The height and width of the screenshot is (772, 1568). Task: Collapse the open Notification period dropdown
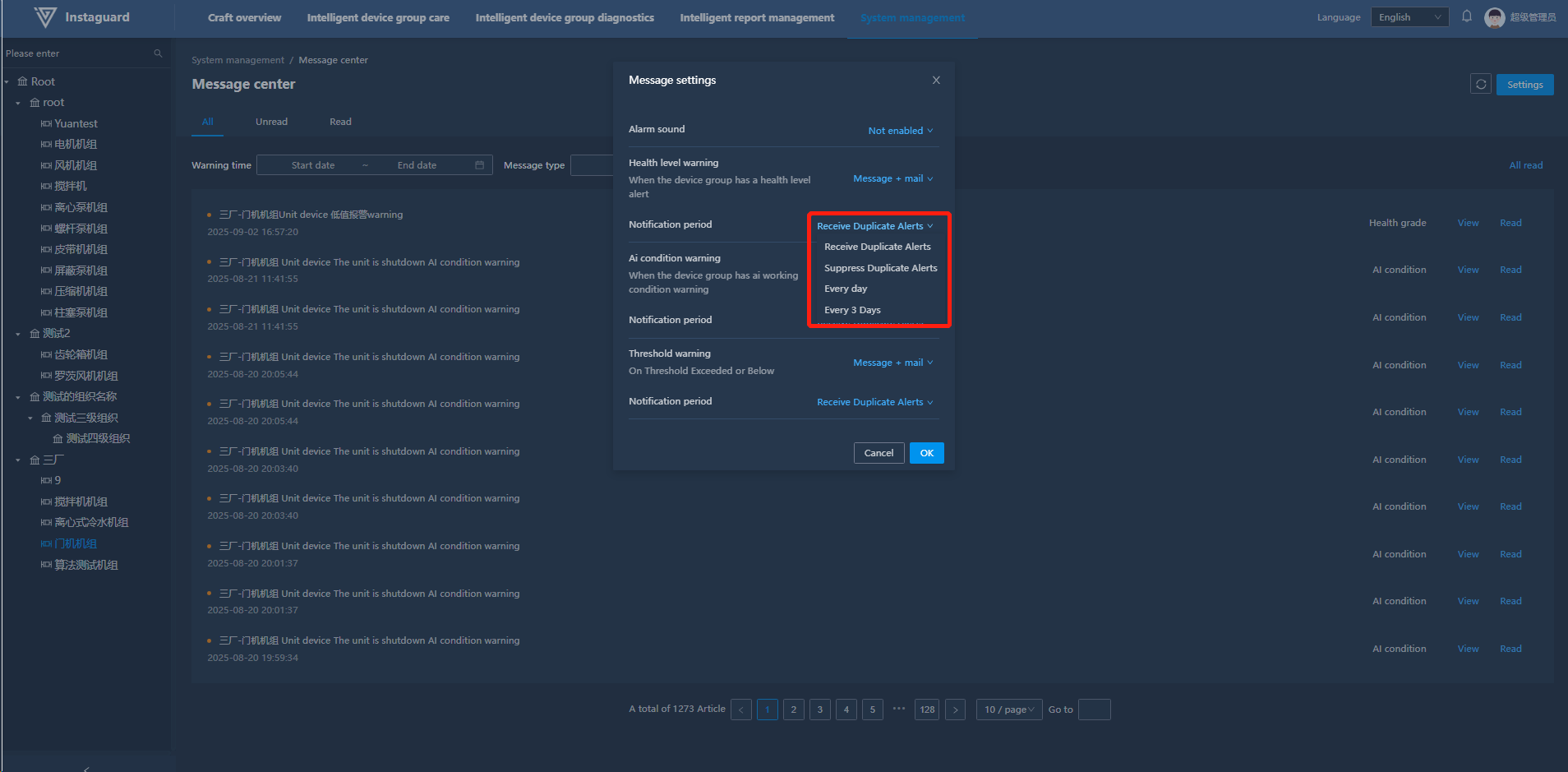(x=875, y=226)
